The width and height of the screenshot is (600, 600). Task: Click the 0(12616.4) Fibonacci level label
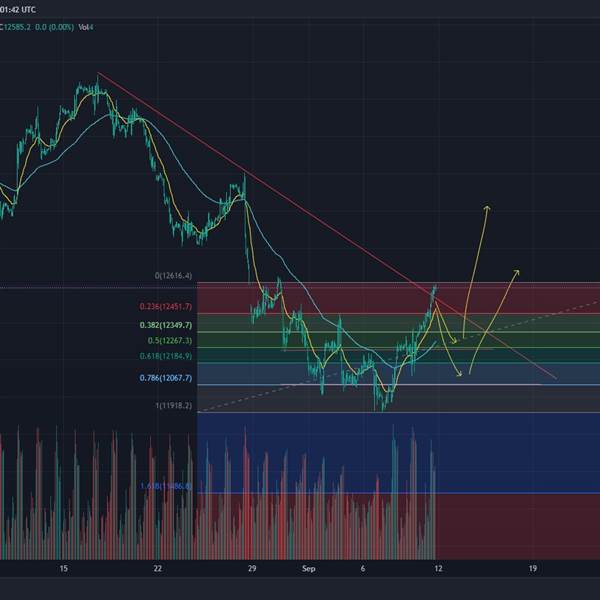pyautogui.click(x=173, y=276)
